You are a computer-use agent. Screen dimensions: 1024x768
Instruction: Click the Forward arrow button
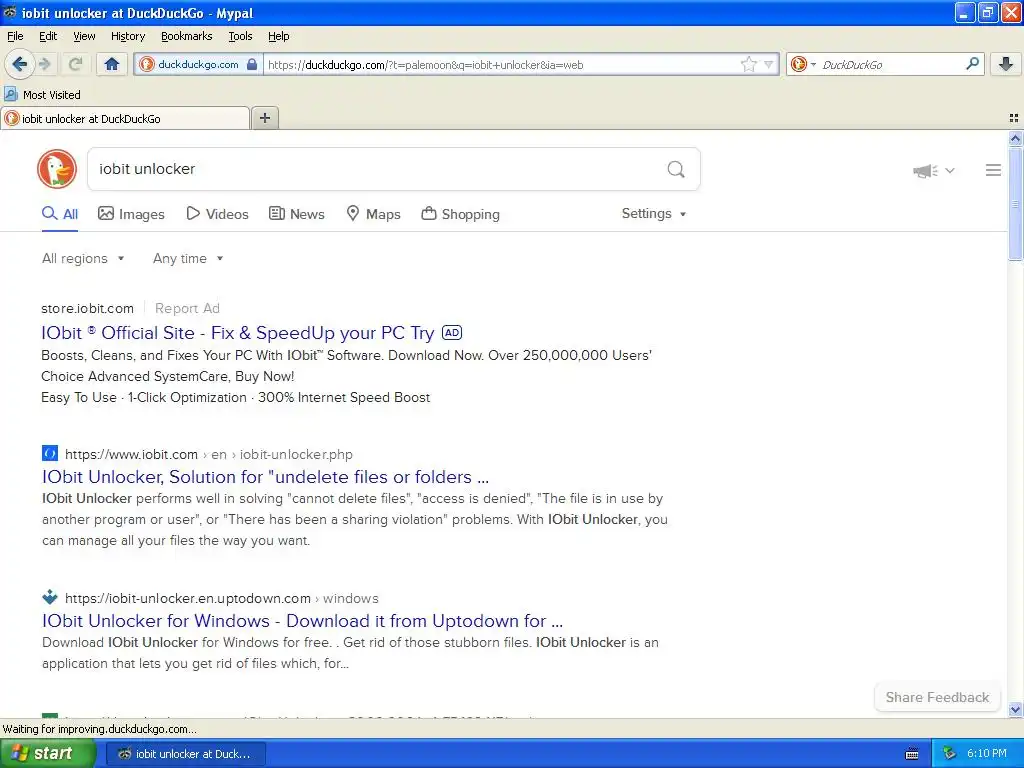pos(45,64)
